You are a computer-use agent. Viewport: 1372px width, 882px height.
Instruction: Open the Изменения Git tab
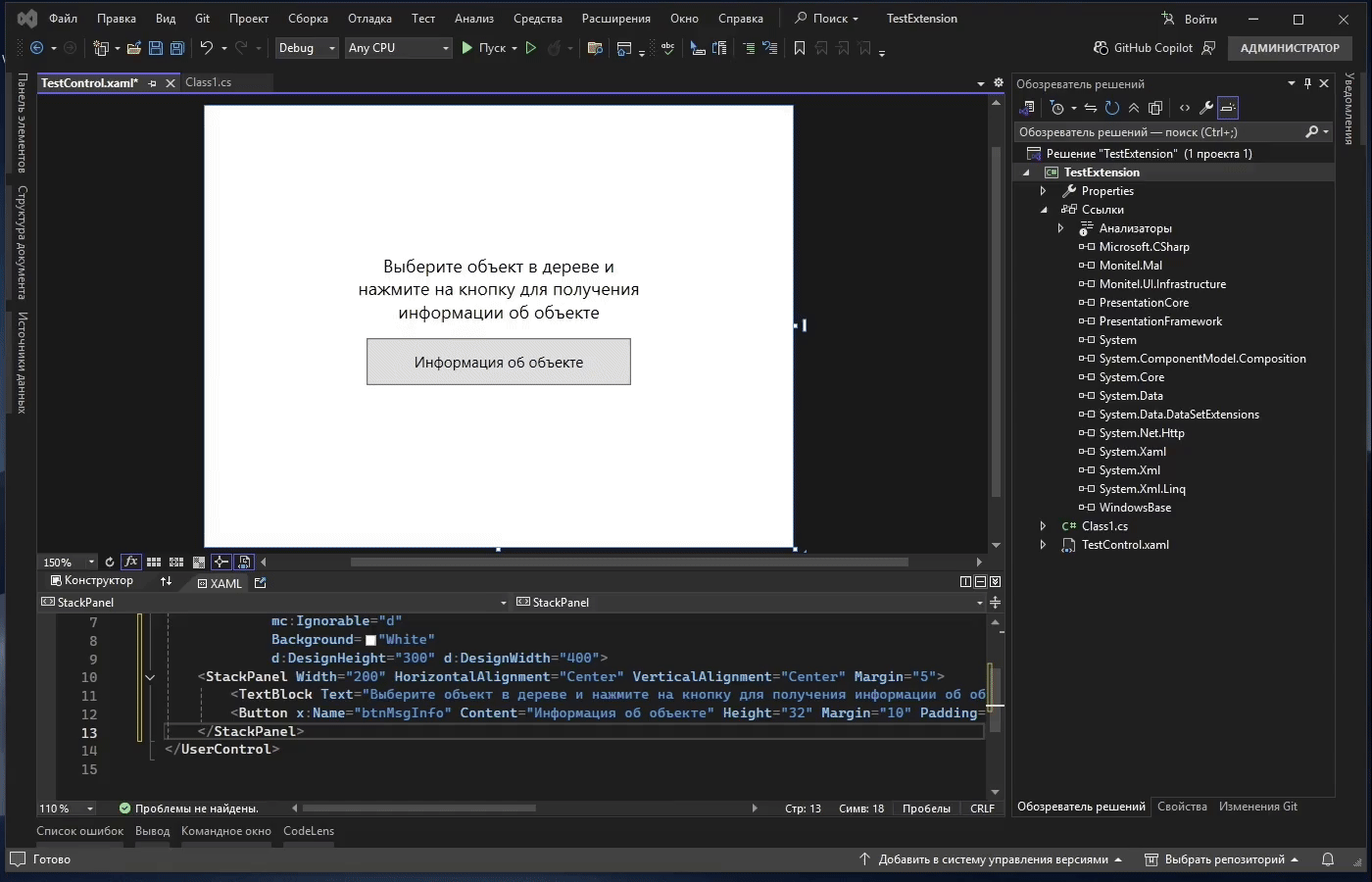(x=1258, y=807)
